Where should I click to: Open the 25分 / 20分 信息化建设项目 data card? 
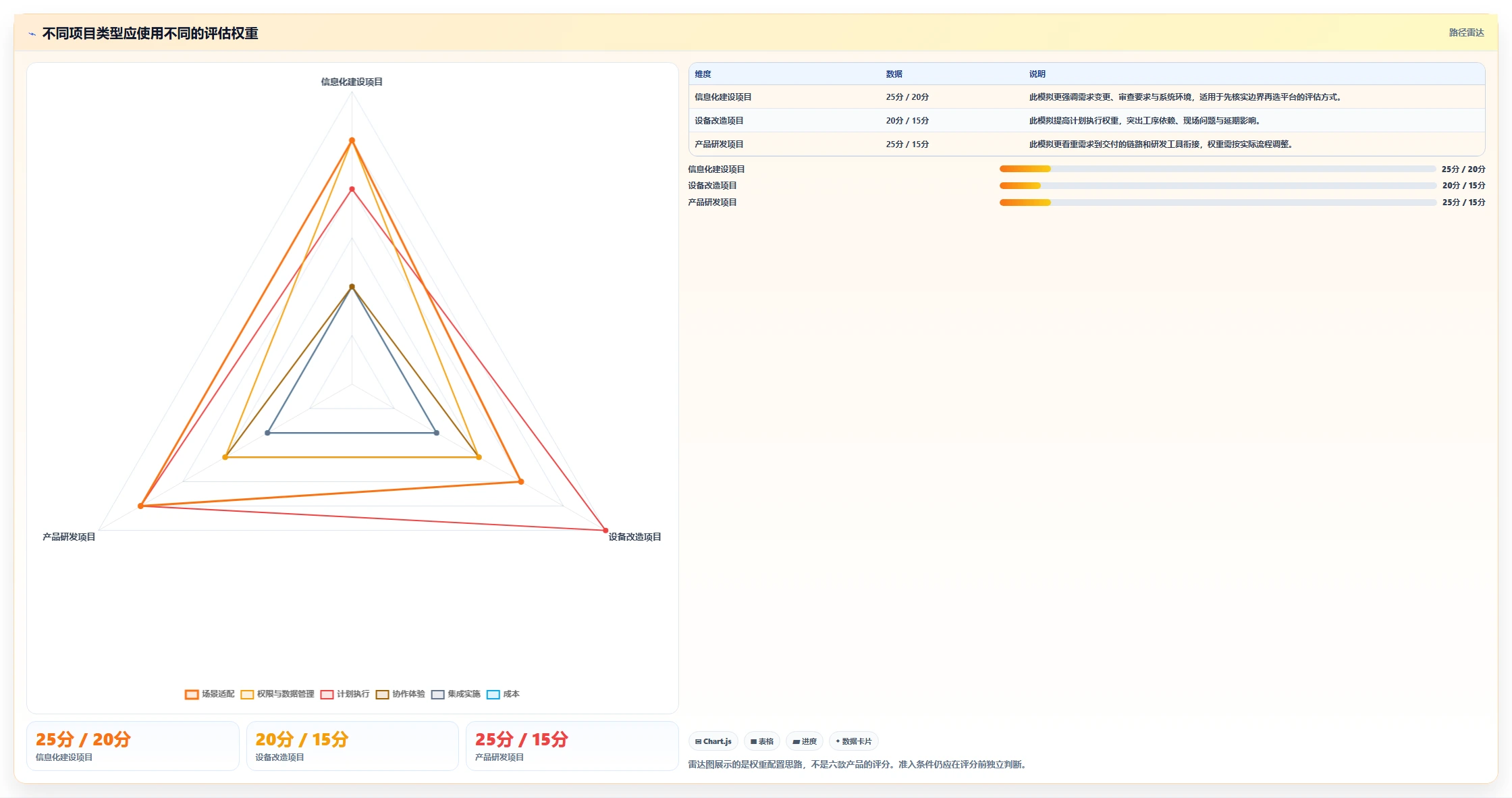point(133,746)
